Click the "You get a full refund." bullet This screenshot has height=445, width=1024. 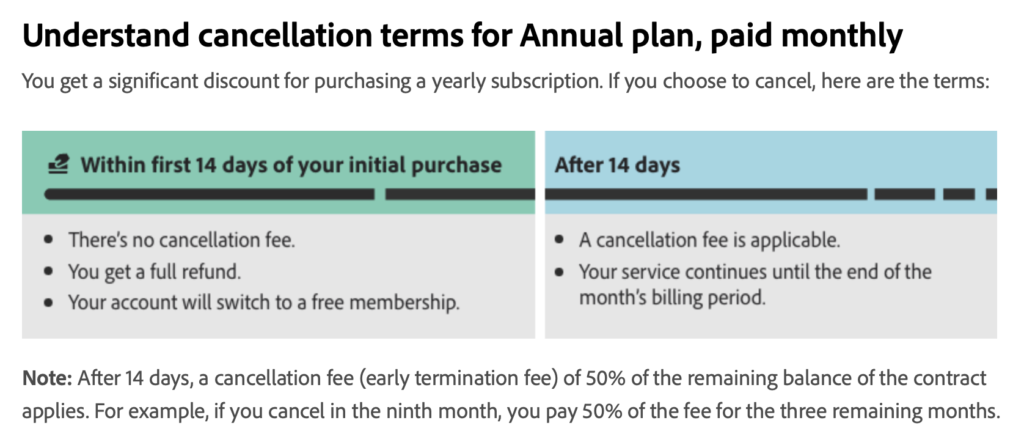point(155,271)
